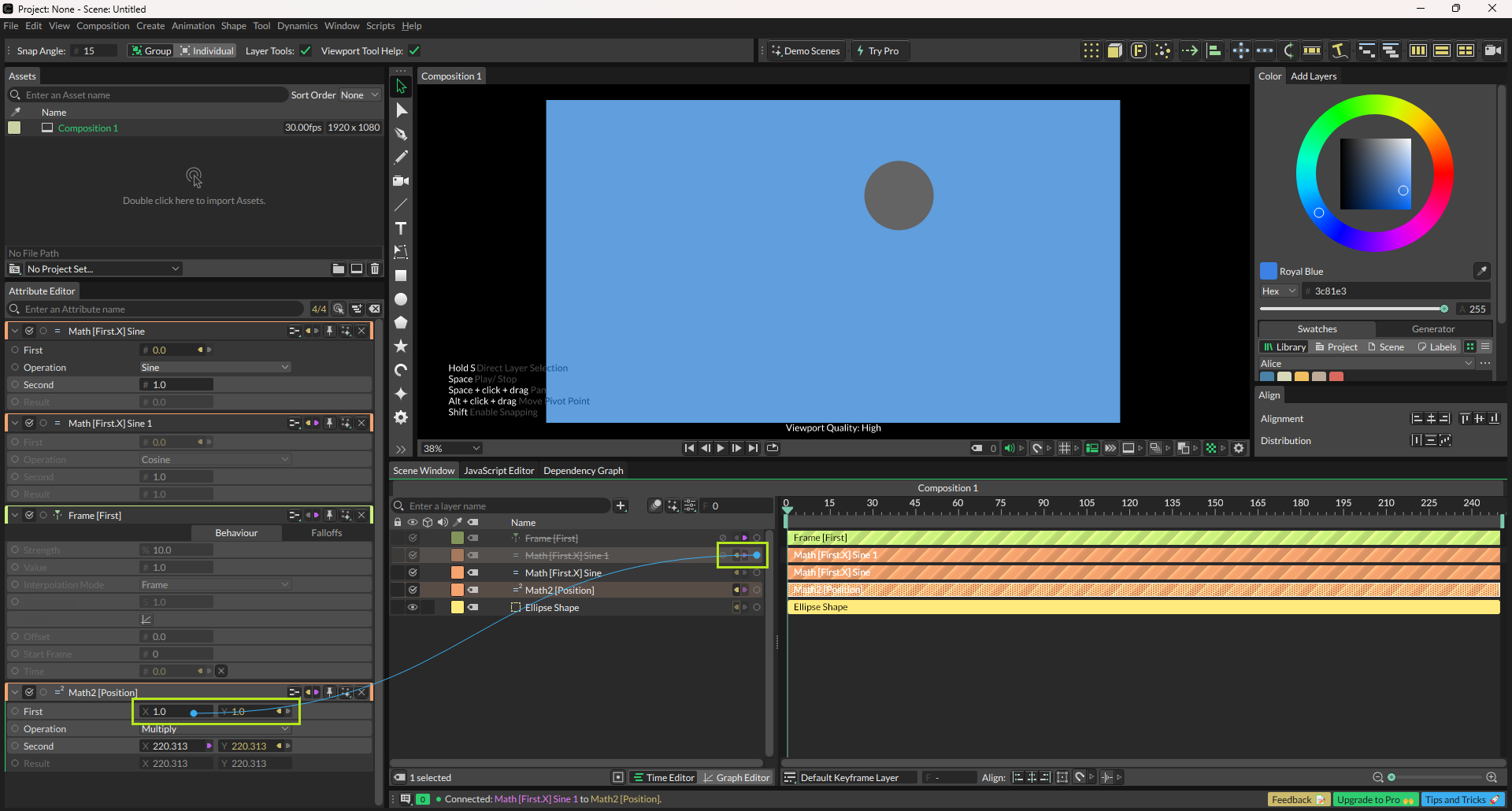Disable the Viewport Tool Help checkbox

[x=414, y=51]
